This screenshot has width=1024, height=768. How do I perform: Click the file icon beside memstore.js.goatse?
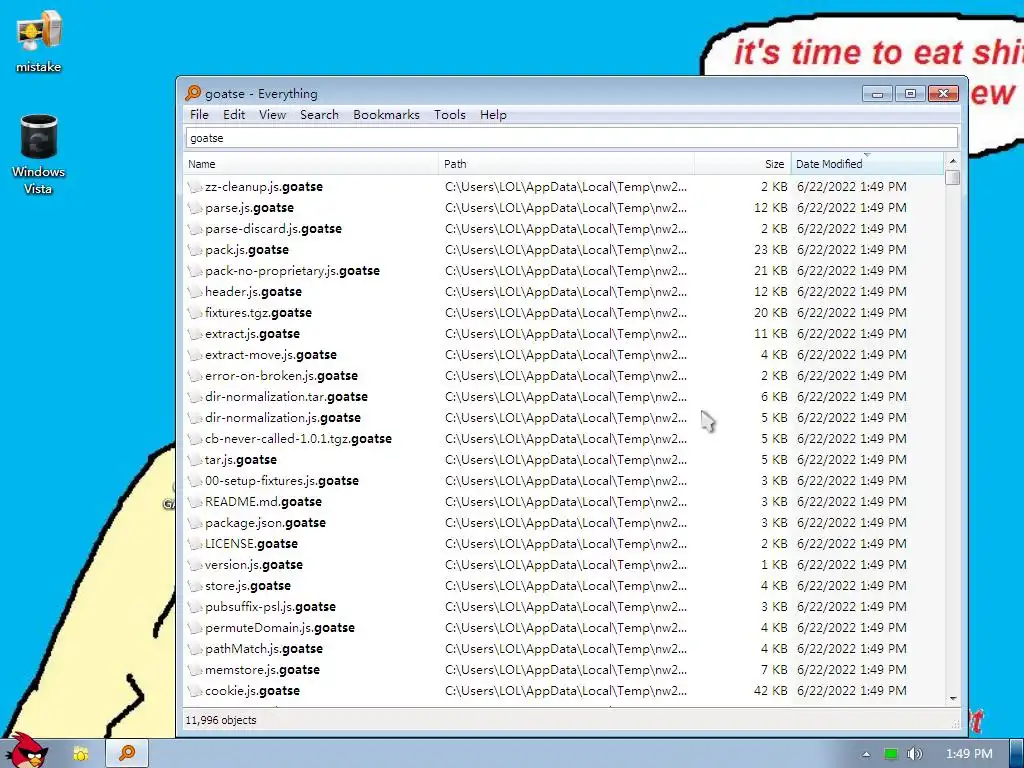pyautogui.click(x=195, y=669)
